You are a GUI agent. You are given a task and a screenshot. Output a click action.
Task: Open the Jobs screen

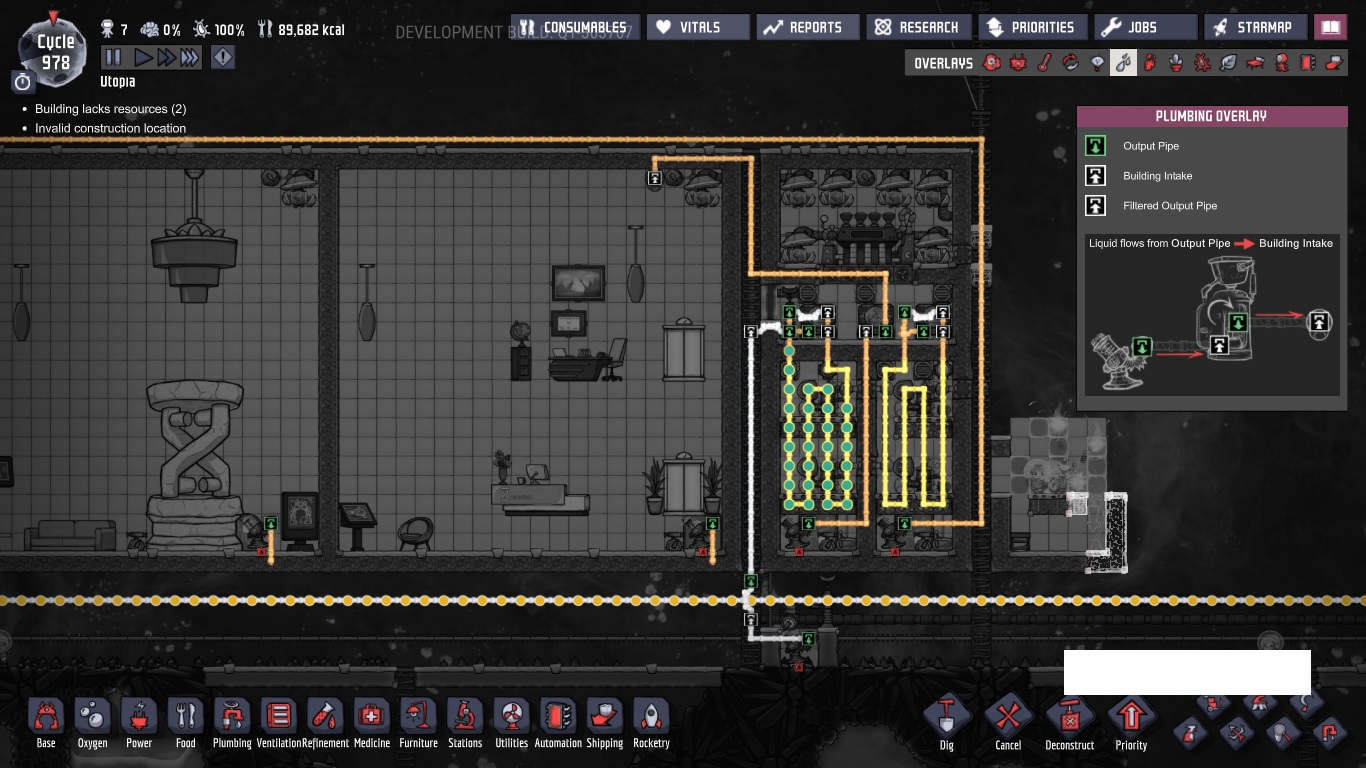click(x=1146, y=27)
